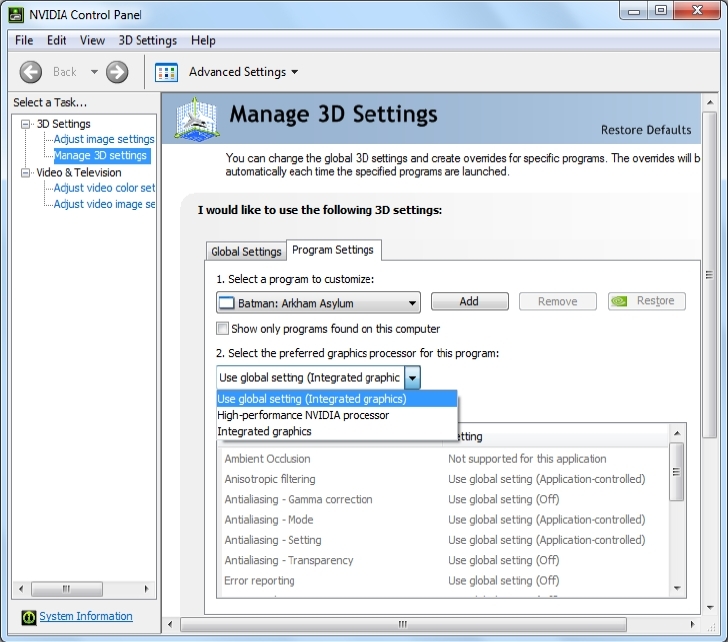Click the NVIDIA Control Panel title icon
The image size is (728, 642).
coord(16,14)
